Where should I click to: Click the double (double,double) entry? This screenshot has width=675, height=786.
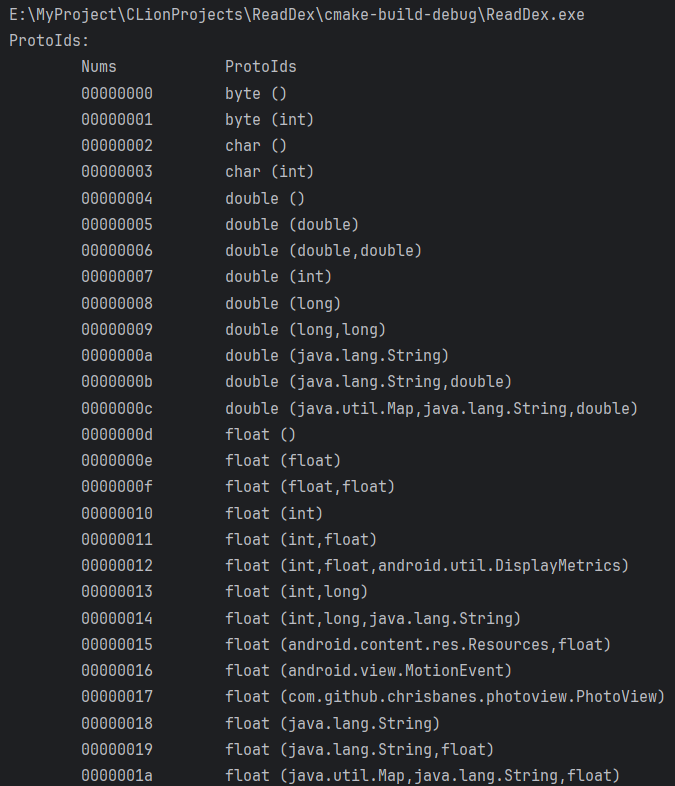click(x=323, y=250)
